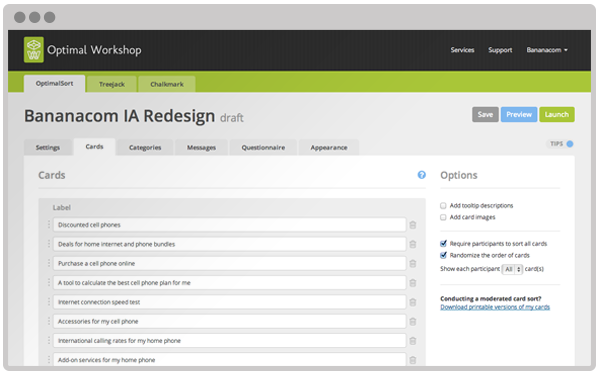Screen dimensions: 600x375
Task: Click drag handle beside 'International calling rates' row
Action: click(49, 341)
